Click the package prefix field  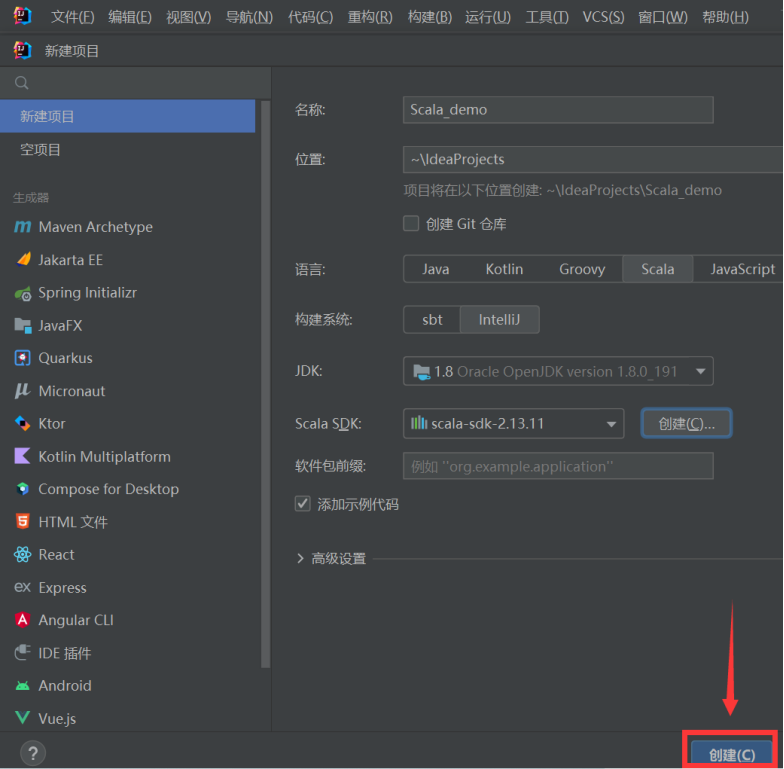tap(558, 466)
